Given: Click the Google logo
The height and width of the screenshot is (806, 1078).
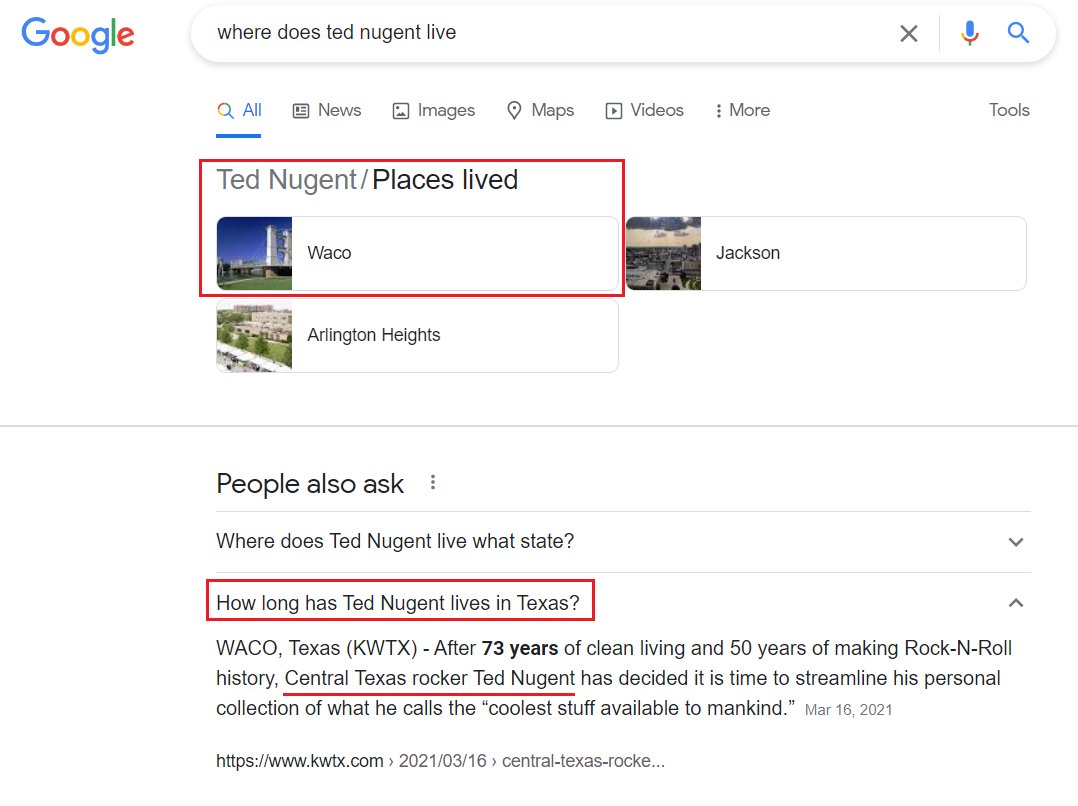Looking at the screenshot, I should (x=78, y=34).
